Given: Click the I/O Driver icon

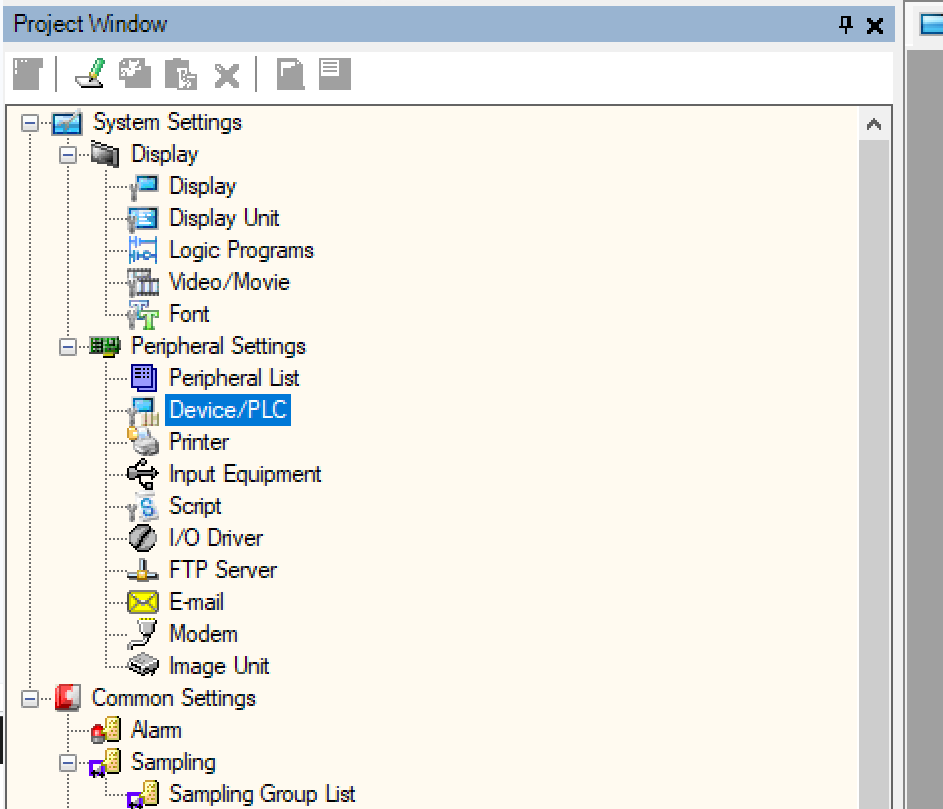Looking at the screenshot, I should (x=143, y=538).
